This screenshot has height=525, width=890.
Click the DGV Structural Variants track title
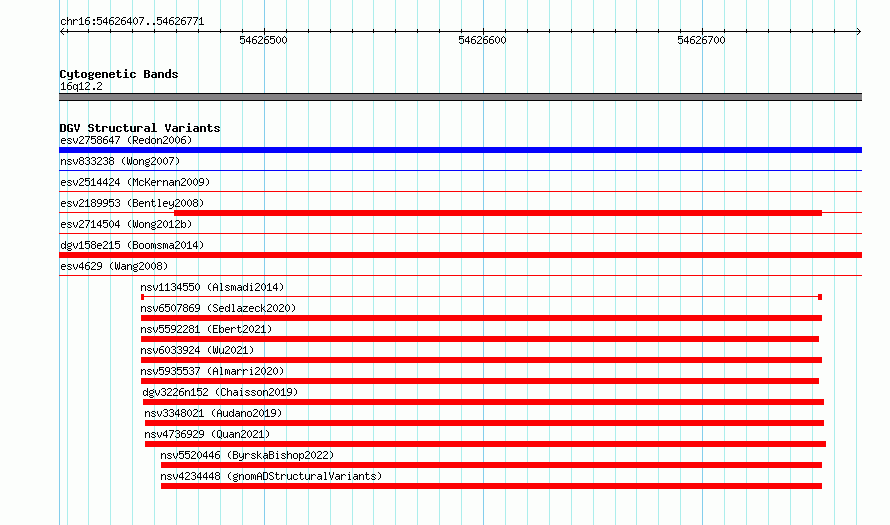click(x=140, y=128)
